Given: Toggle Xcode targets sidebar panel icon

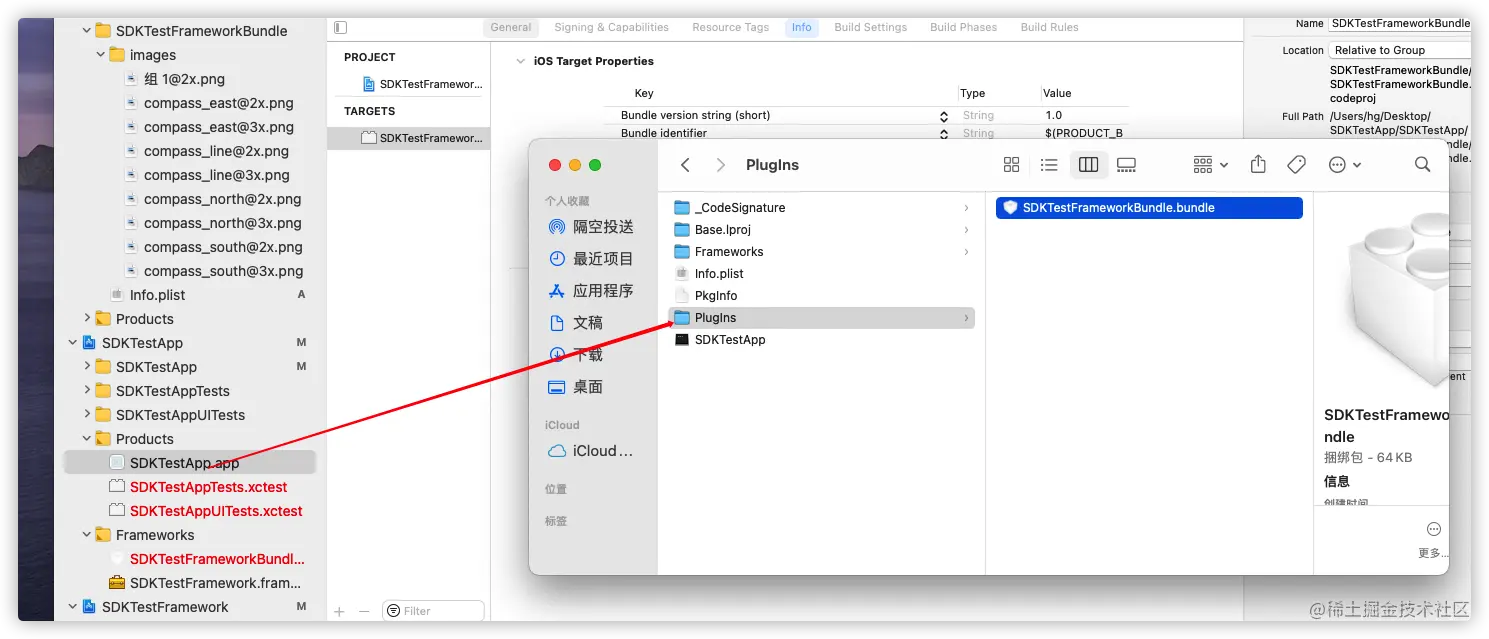Looking at the screenshot, I should (341, 28).
